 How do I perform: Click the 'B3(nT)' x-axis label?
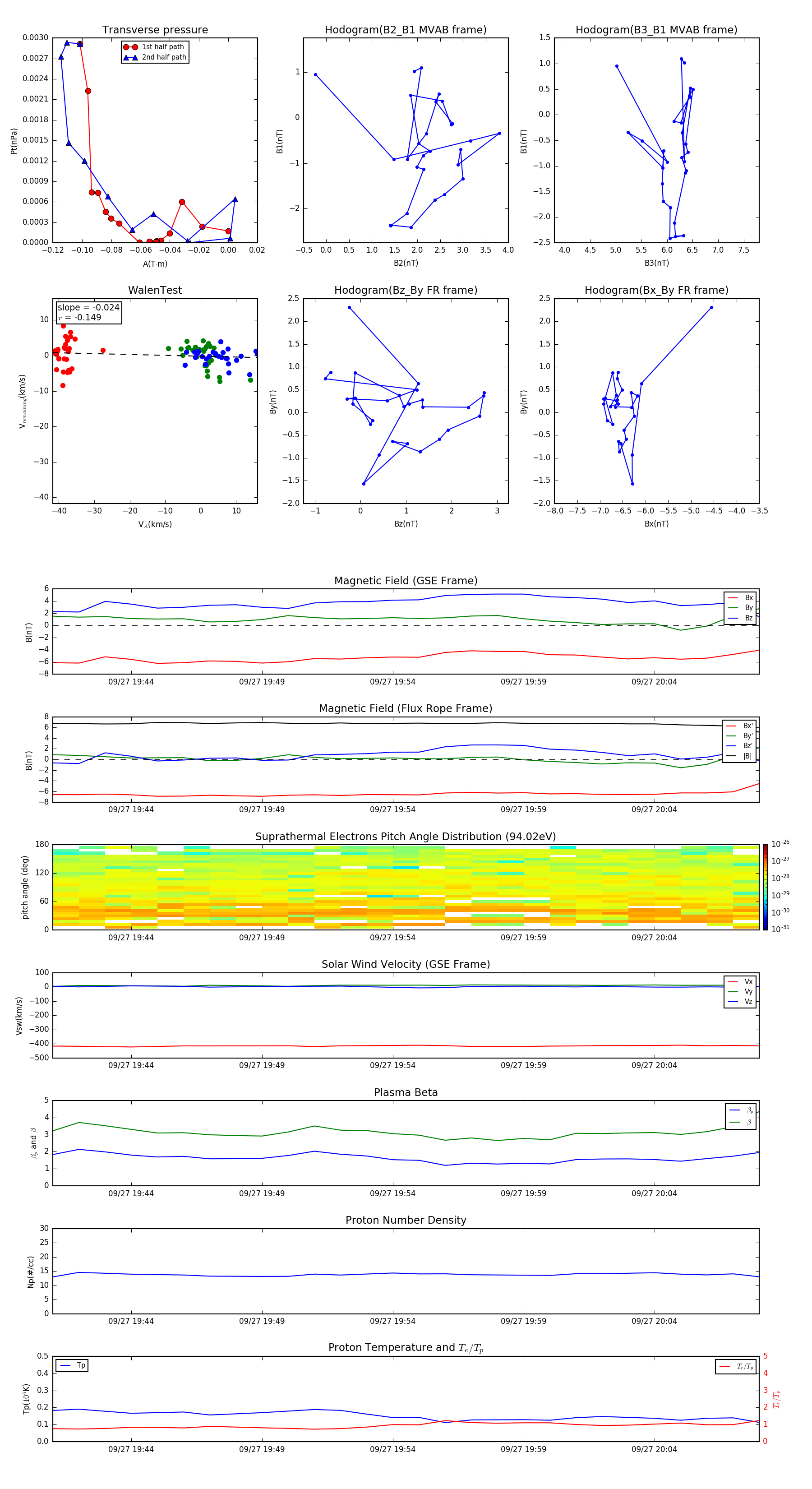[656, 263]
